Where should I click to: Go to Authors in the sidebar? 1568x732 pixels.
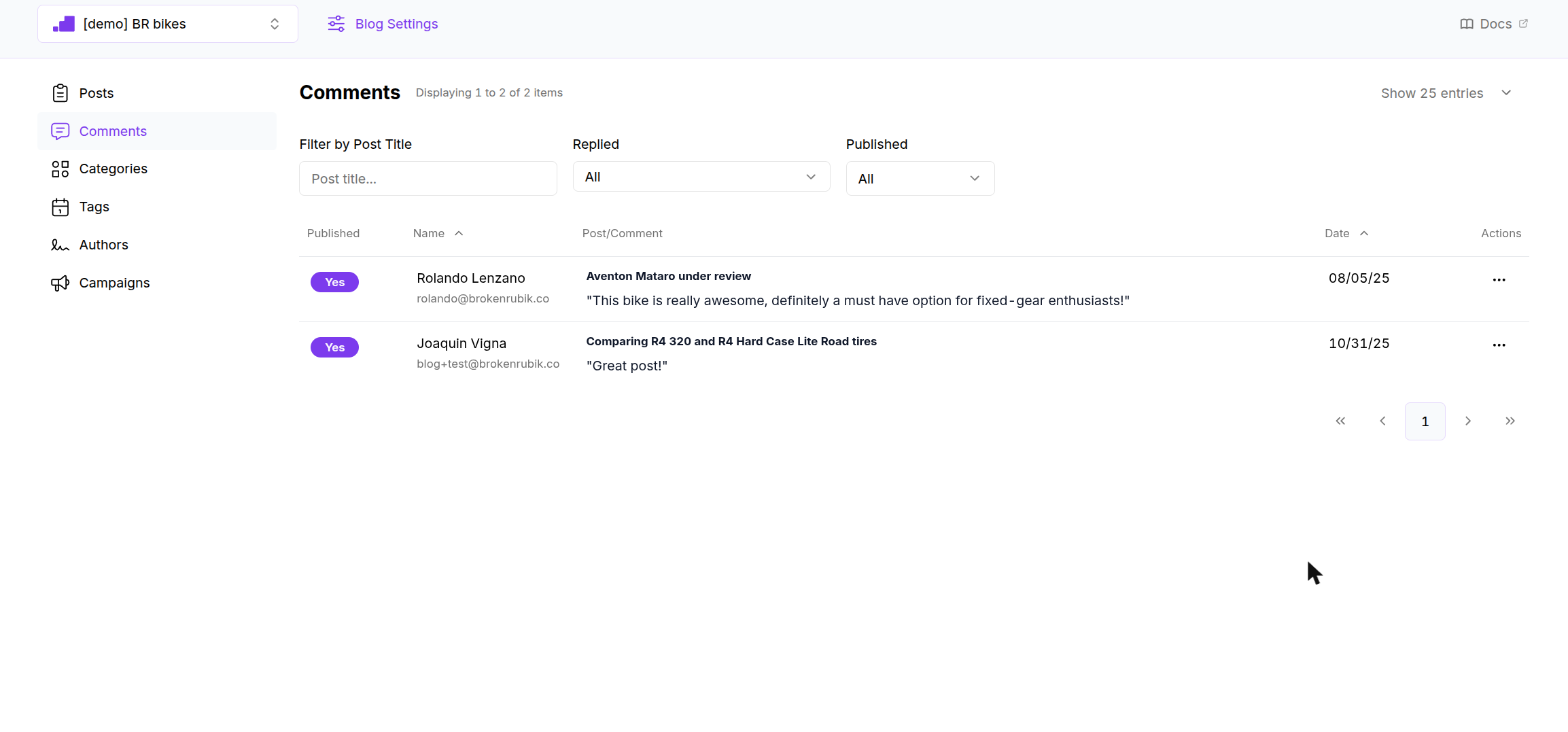(x=157, y=245)
